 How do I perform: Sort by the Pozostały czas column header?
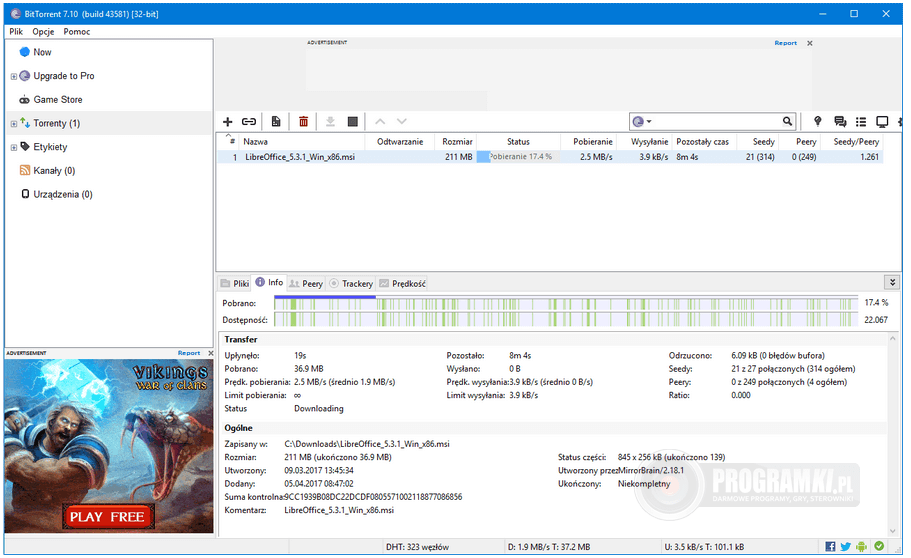pos(702,141)
